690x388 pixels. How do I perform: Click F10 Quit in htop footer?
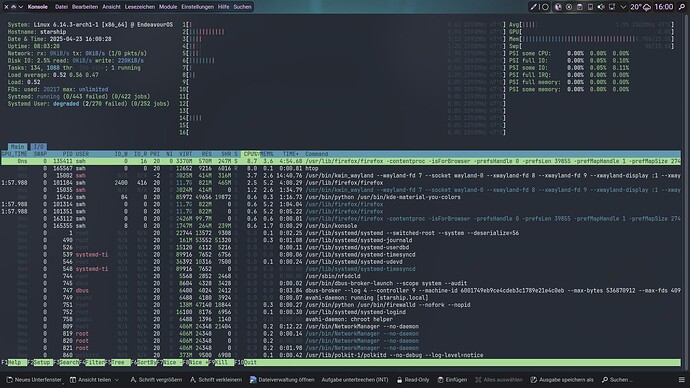(247, 362)
